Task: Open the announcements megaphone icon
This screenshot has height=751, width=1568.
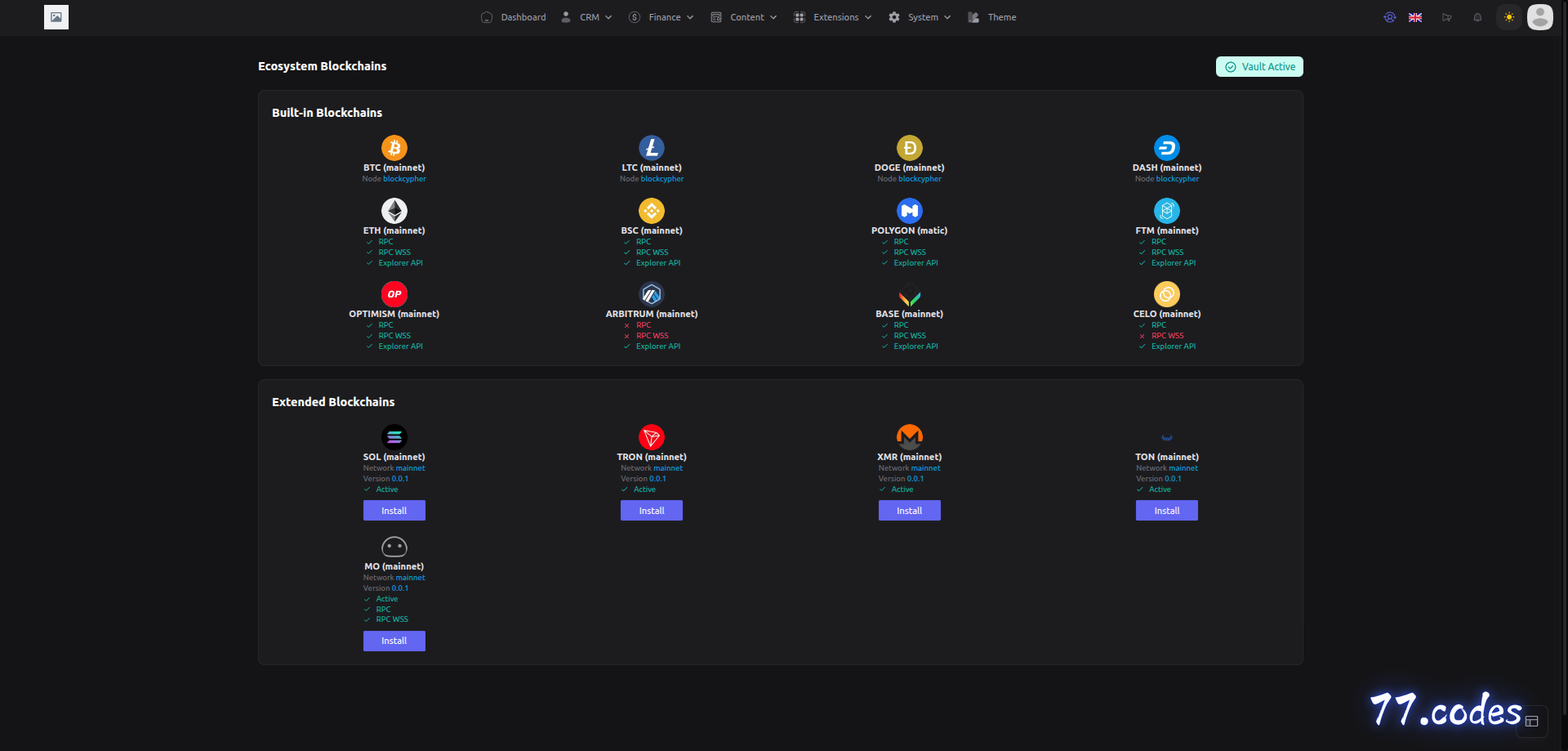Action: 1447,17
